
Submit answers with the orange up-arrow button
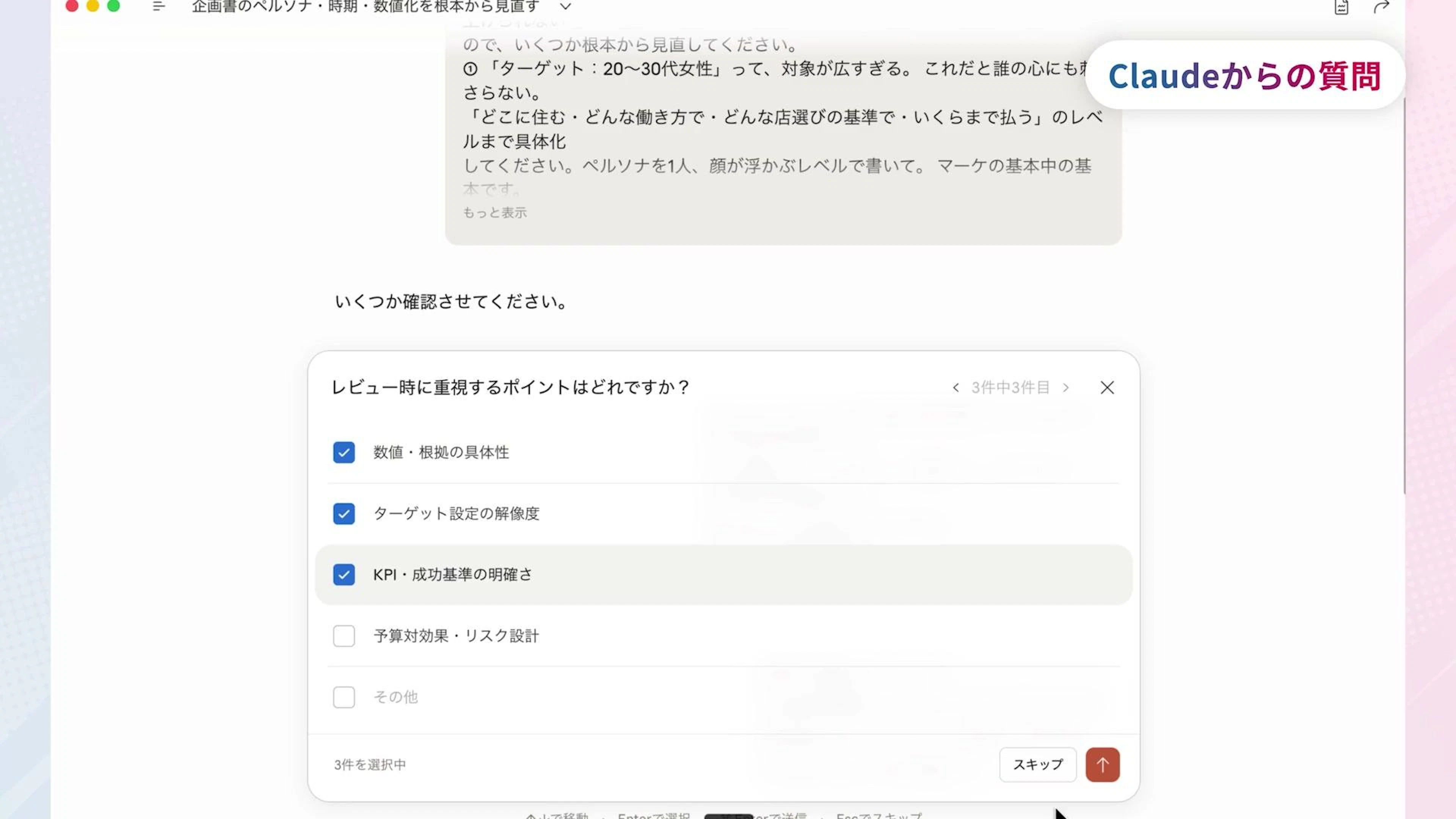coord(1102,765)
